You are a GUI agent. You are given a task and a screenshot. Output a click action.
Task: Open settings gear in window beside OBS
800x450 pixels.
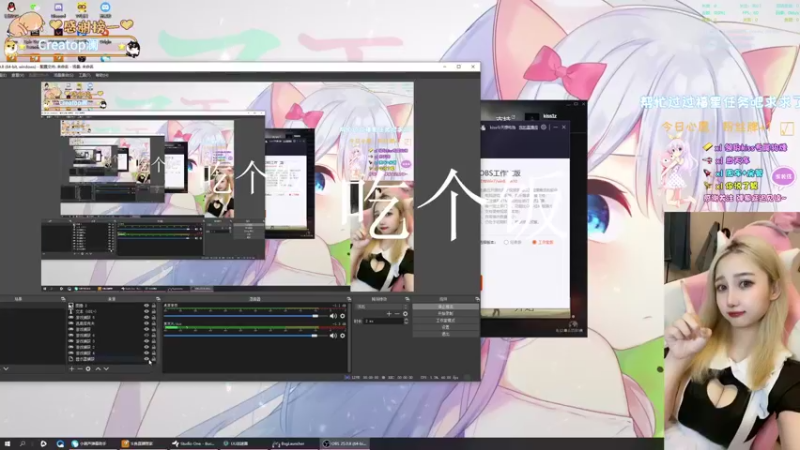tap(544, 127)
